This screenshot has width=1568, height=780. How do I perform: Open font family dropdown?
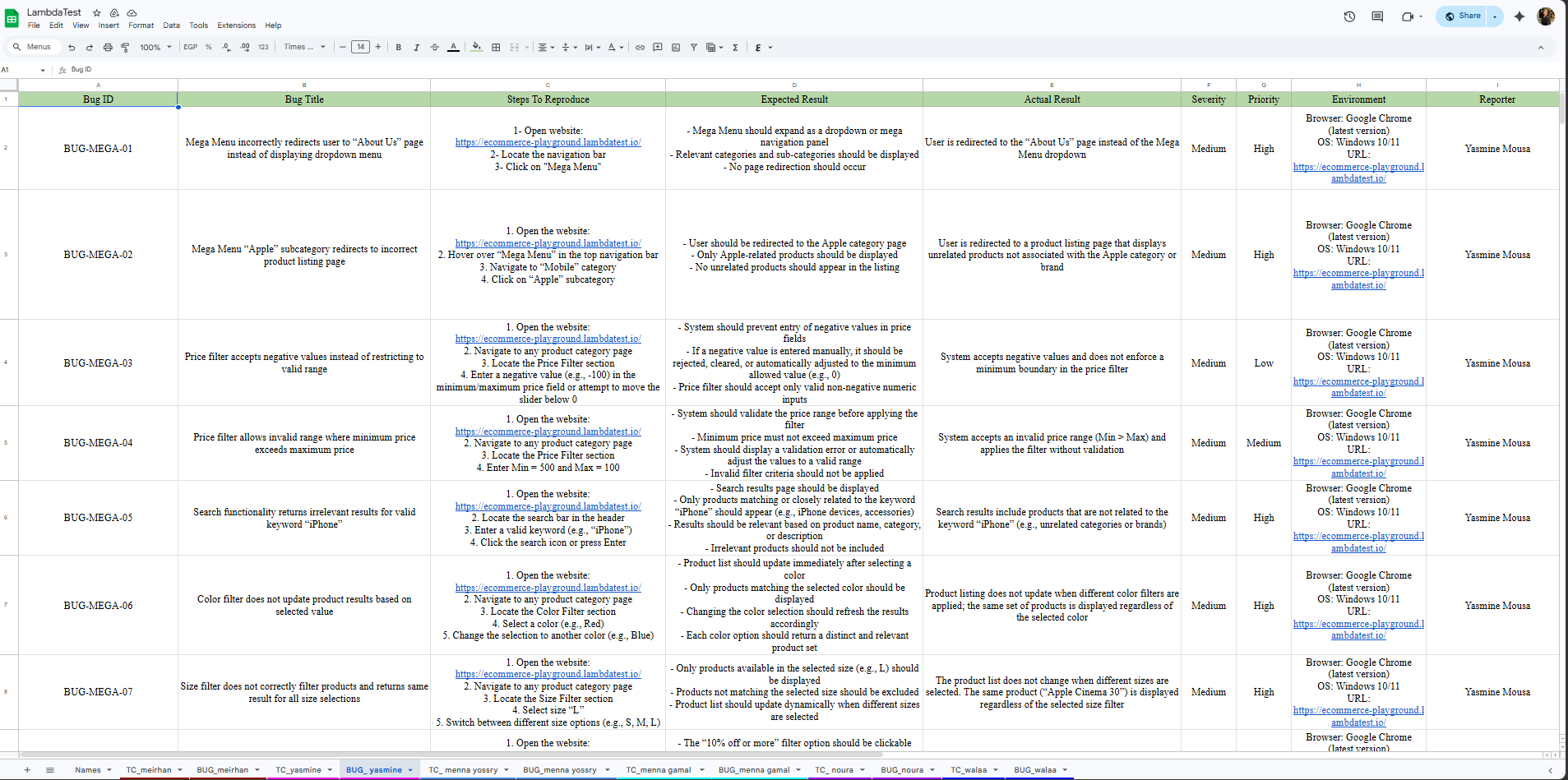305,47
